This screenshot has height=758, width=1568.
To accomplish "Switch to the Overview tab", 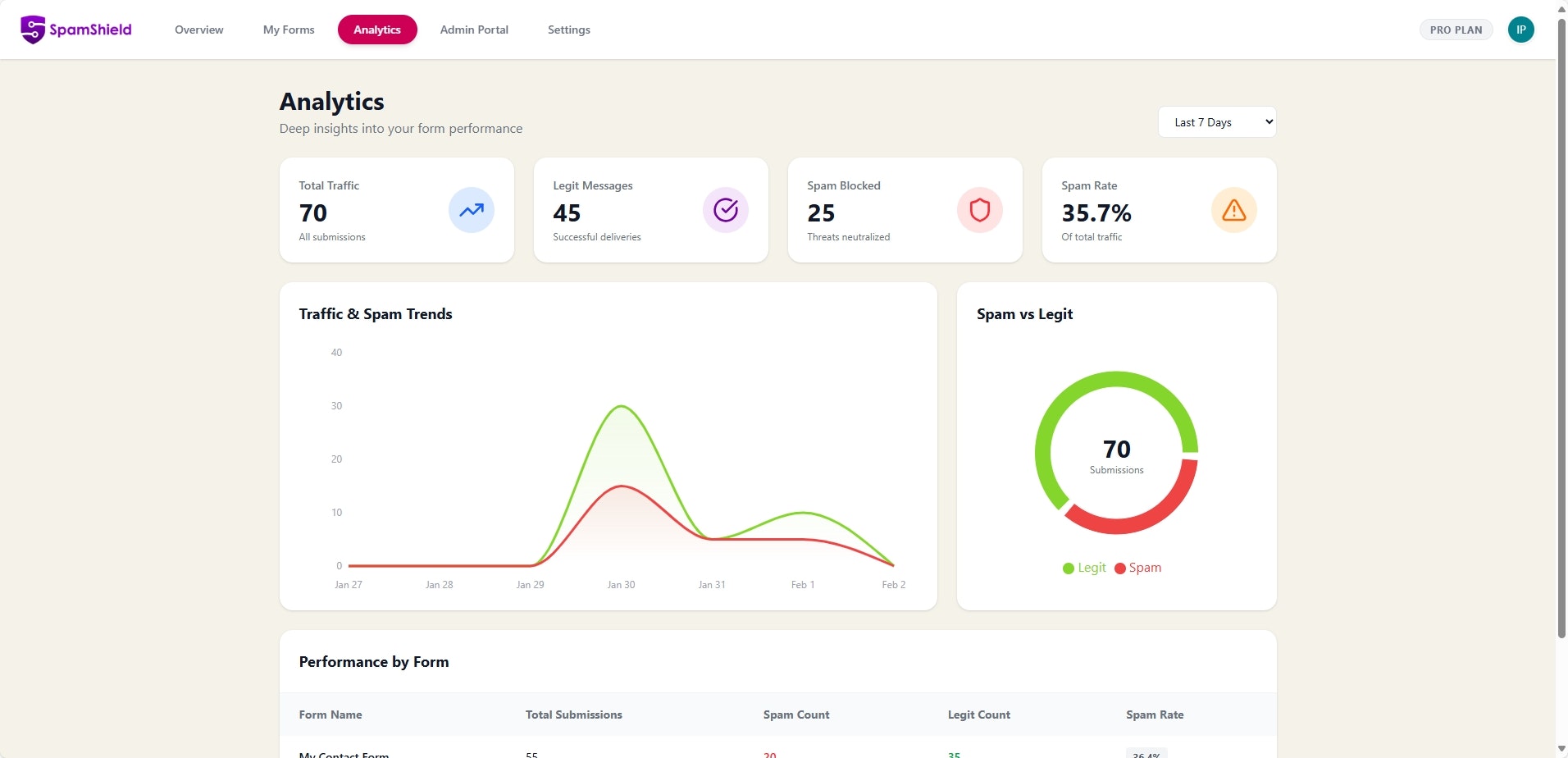I will click(x=198, y=30).
